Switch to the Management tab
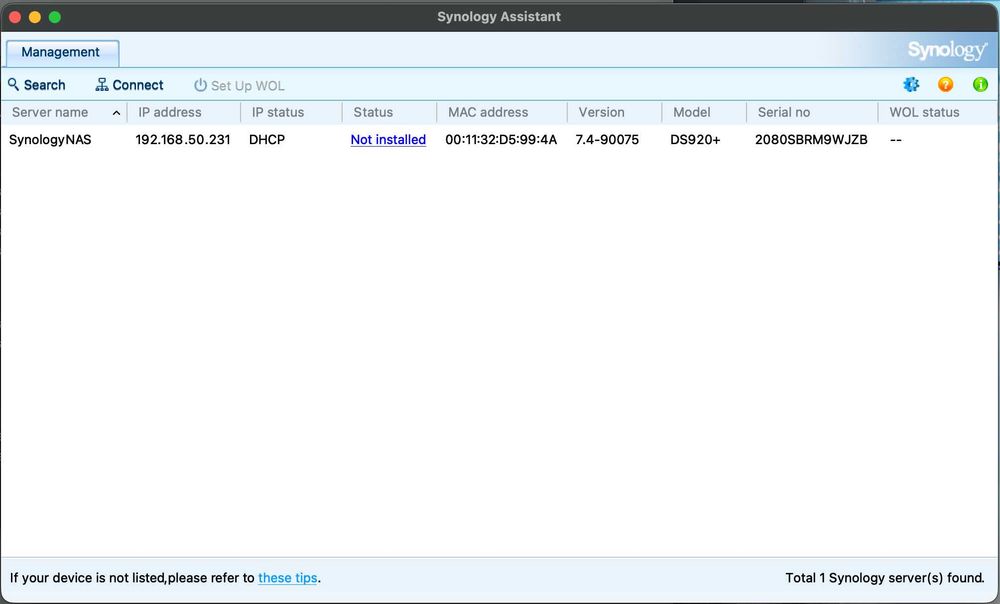 tap(61, 52)
